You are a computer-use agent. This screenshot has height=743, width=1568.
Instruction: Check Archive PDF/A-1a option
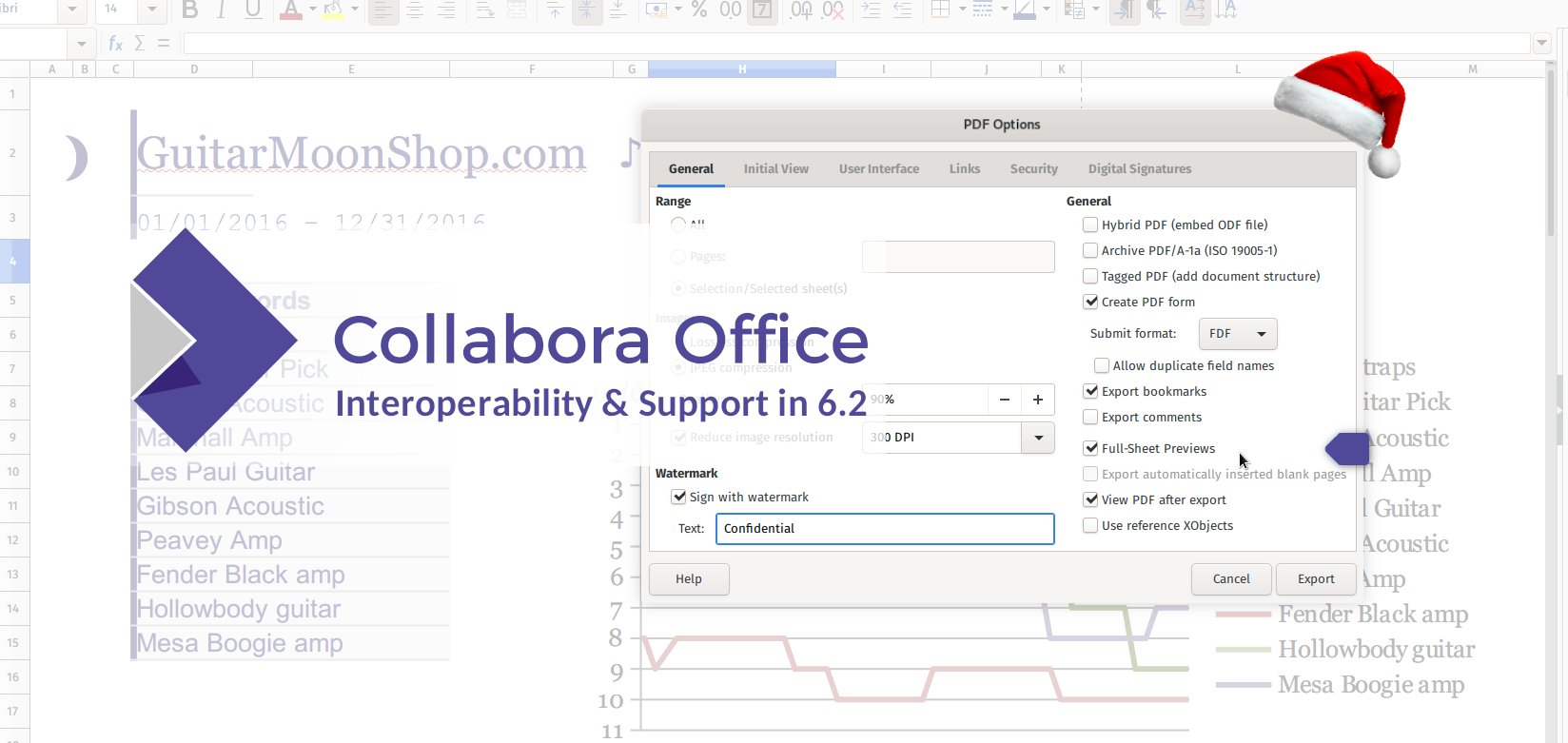coord(1090,250)
